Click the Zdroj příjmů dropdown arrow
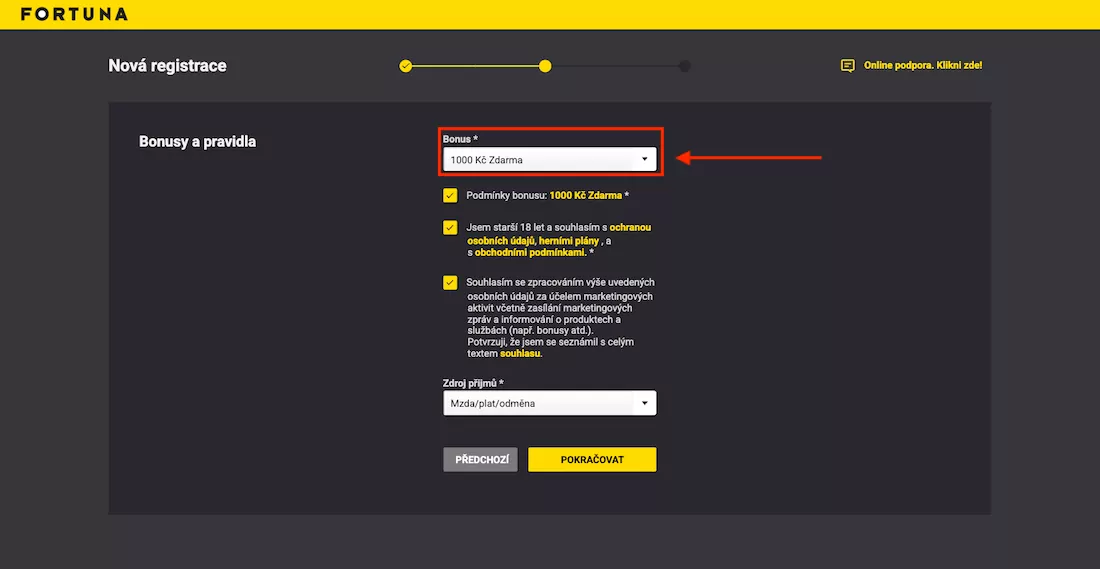 tap(645, 403)
